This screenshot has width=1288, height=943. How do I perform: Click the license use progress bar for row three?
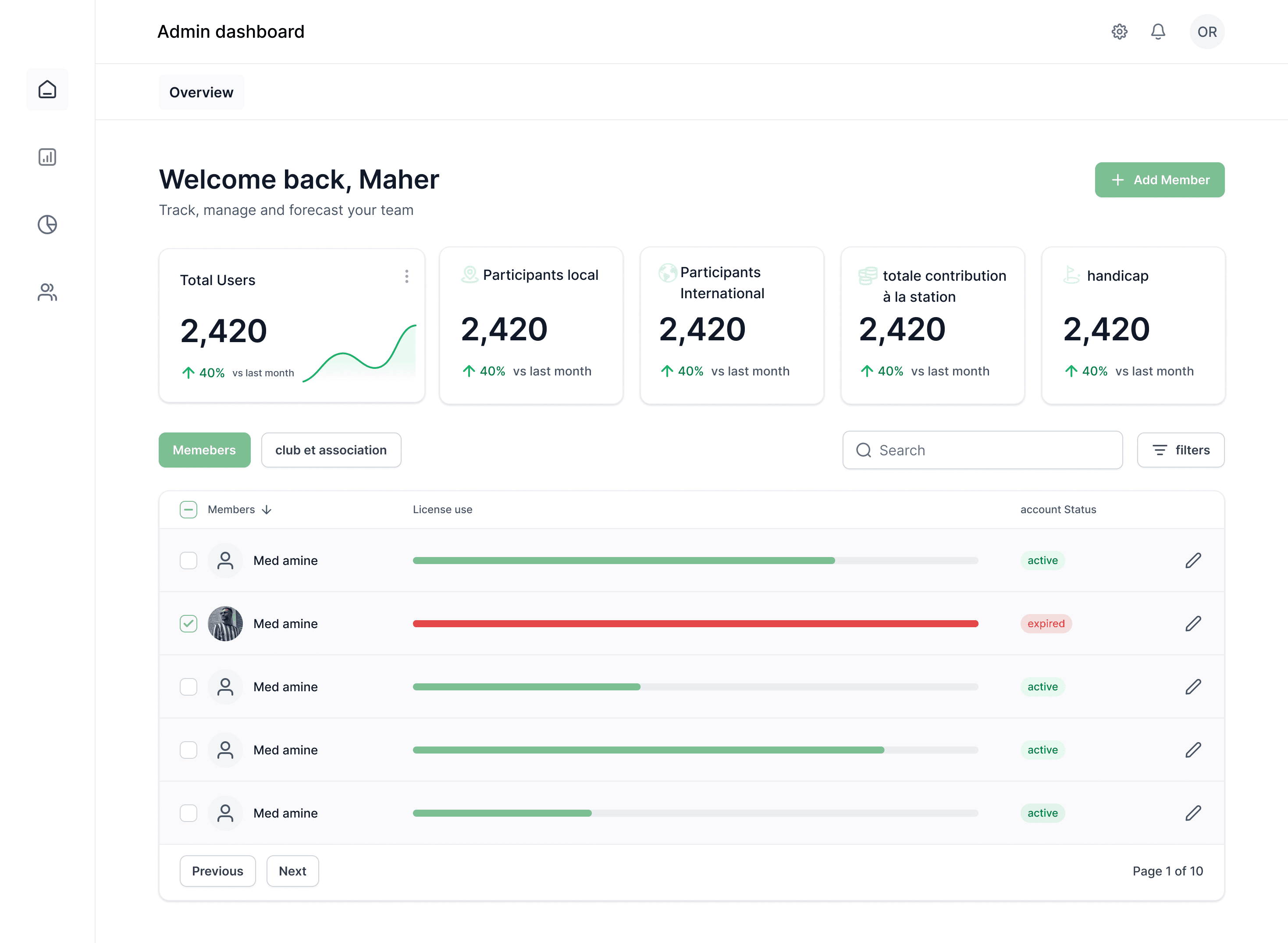pos(695,686)
